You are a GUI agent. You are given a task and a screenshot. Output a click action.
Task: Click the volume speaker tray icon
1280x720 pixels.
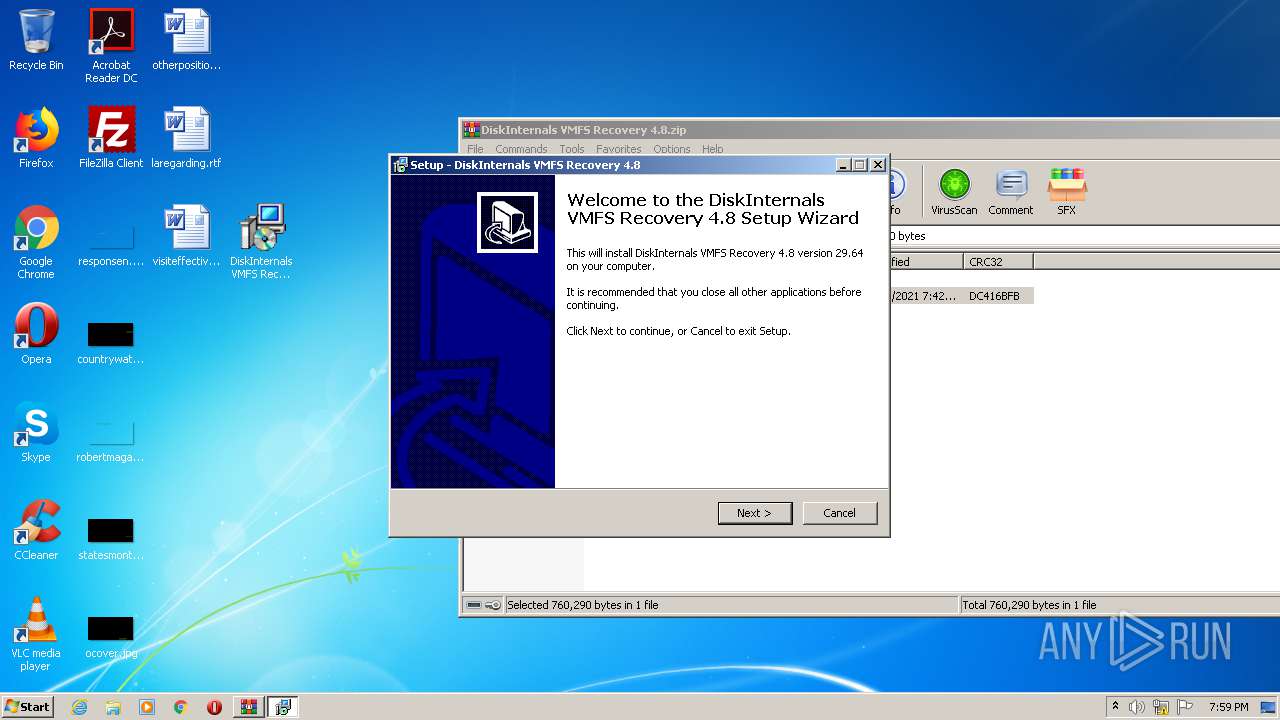coord(1137,707)
